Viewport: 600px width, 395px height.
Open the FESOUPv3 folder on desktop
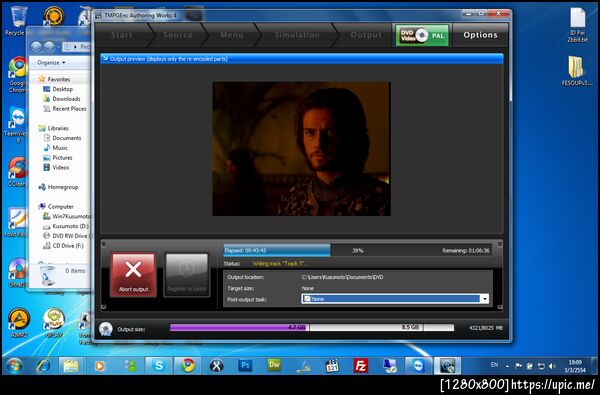click(x=577, y=71)
